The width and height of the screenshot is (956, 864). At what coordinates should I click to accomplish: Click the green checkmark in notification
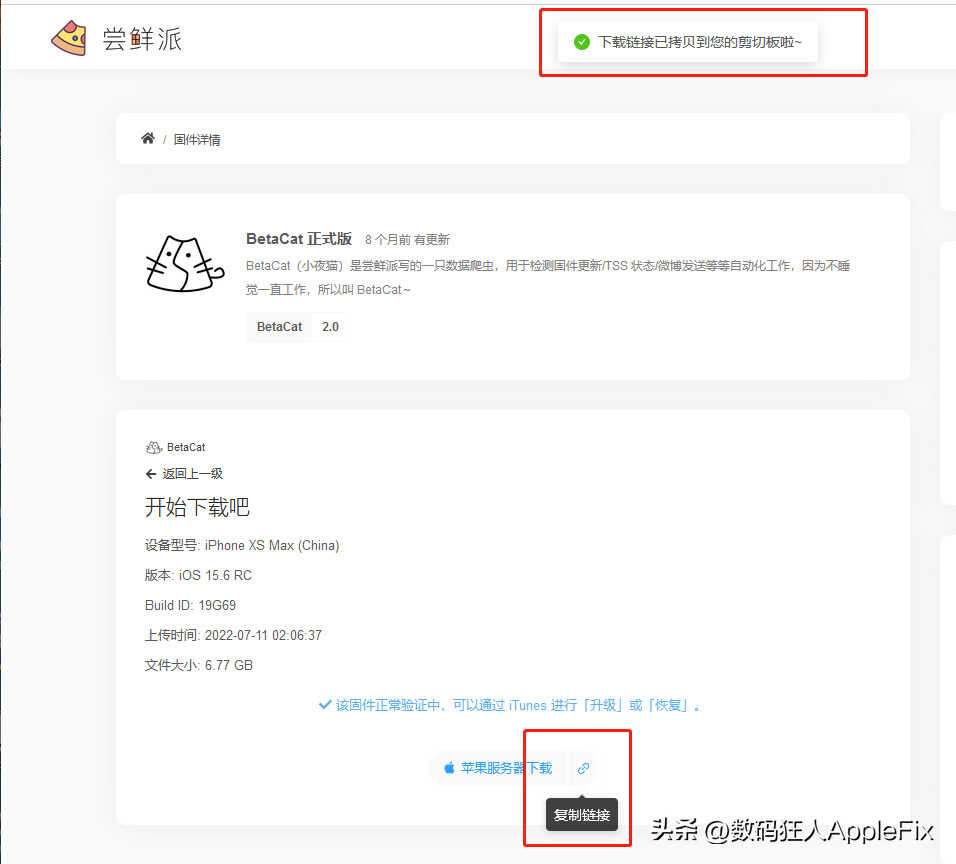pos(582,42)
